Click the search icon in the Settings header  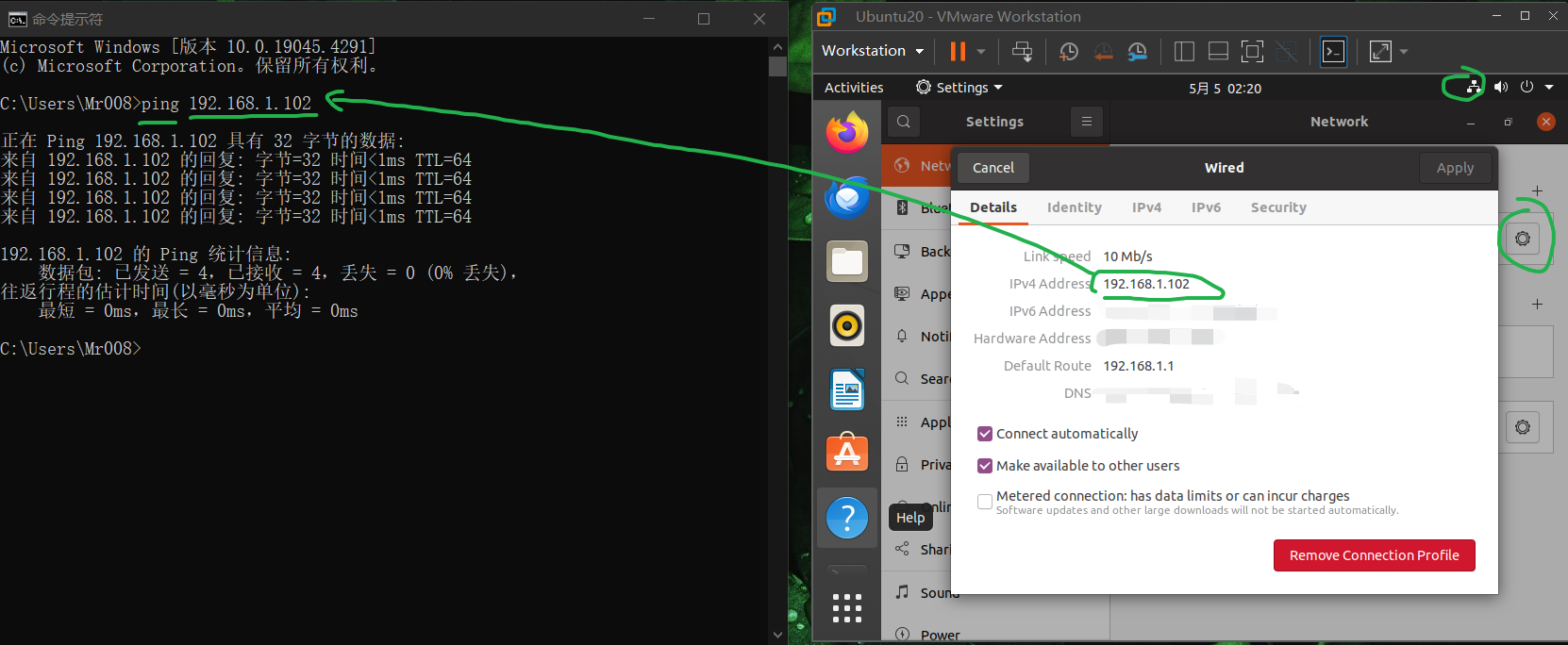point(903,122)
